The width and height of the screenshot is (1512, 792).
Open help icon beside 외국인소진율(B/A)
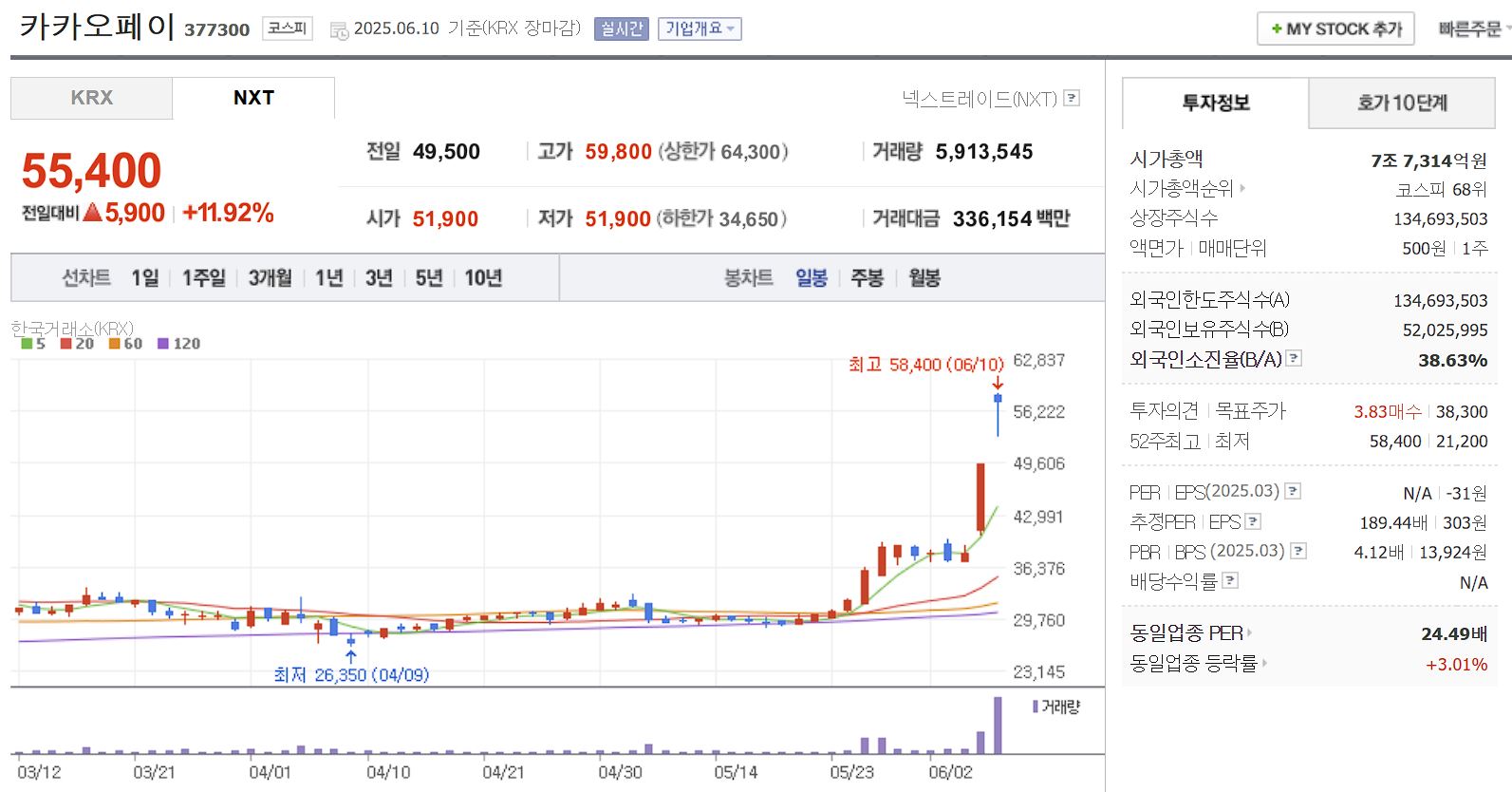(x=1294, y=359)
